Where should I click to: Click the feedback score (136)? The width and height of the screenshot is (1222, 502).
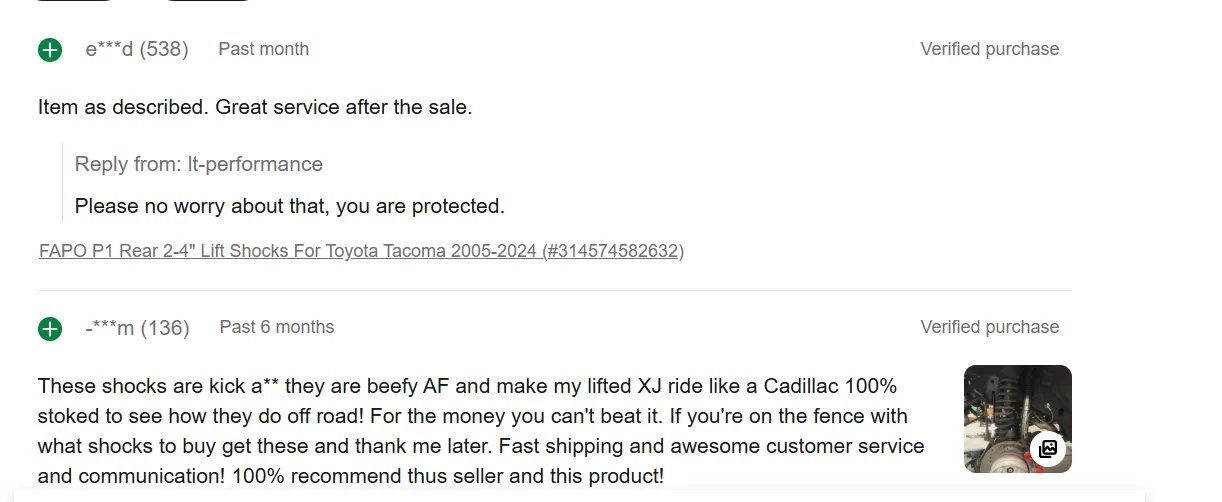(x=165, y=328)
